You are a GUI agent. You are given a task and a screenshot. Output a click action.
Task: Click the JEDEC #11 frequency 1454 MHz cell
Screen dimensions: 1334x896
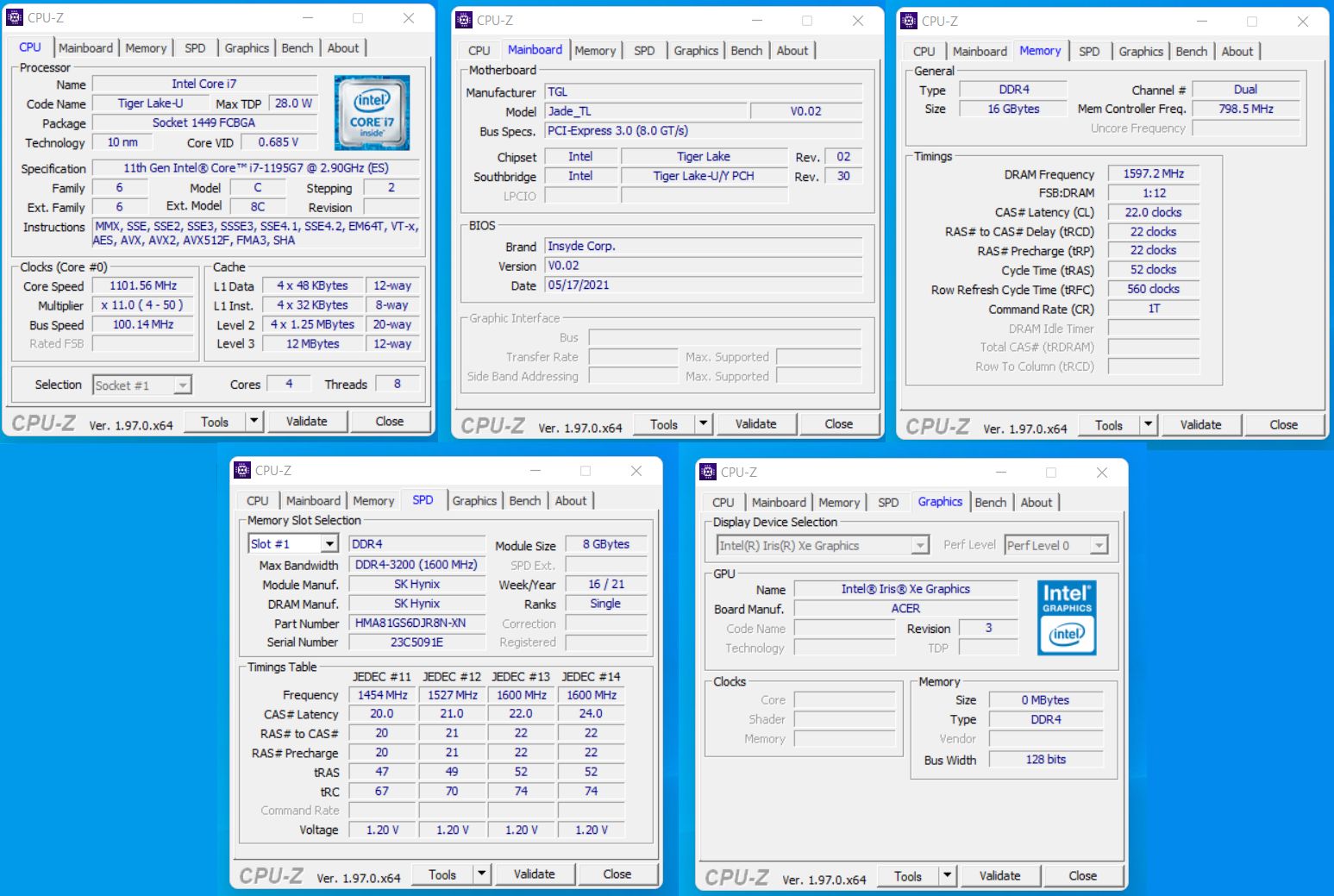point(382,695)
